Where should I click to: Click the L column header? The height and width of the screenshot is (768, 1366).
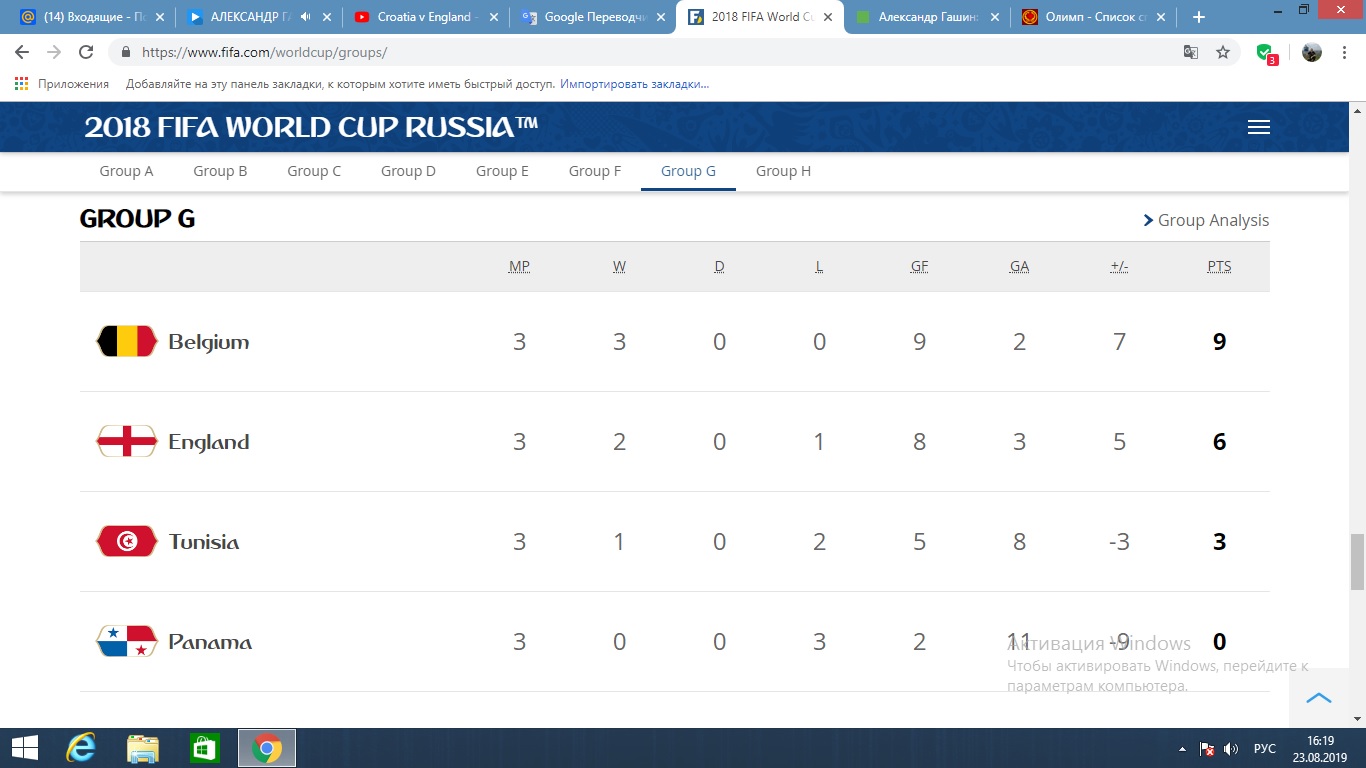tap(819, 266)
